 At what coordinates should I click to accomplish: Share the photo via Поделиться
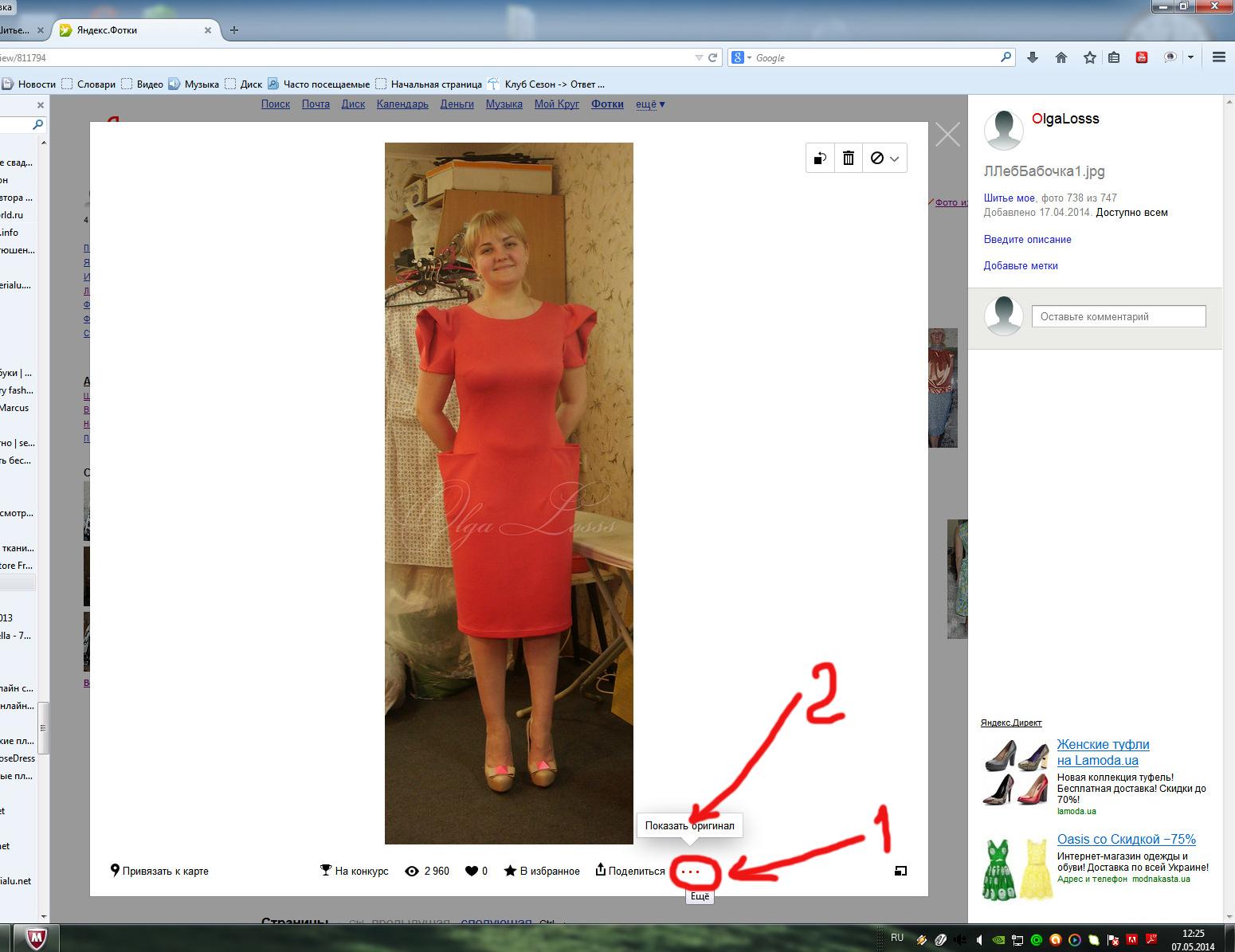[629, 871]
